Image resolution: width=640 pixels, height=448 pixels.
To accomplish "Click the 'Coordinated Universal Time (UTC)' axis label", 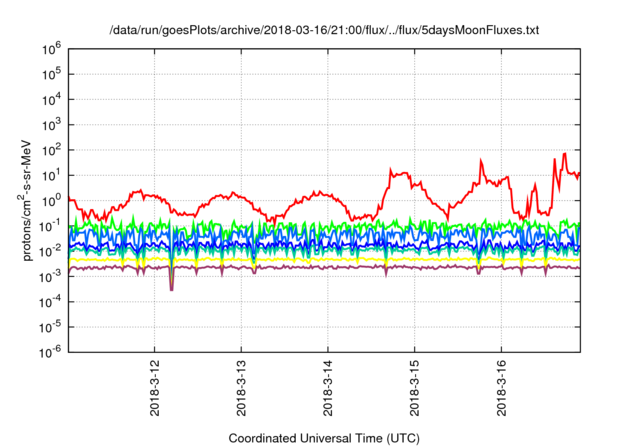I will coord(324,439).
